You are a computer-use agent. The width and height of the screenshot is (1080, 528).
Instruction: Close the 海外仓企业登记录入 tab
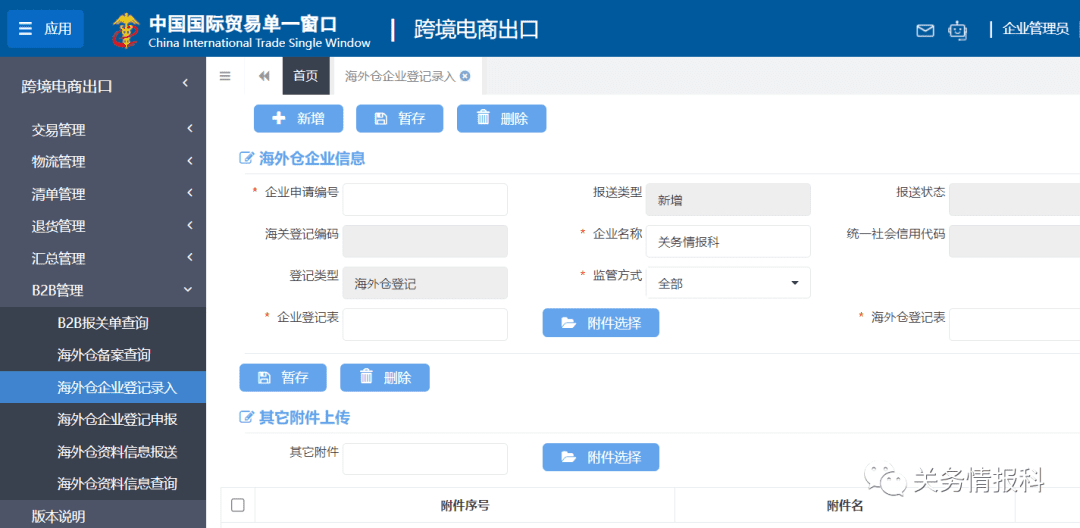(465, 76)
